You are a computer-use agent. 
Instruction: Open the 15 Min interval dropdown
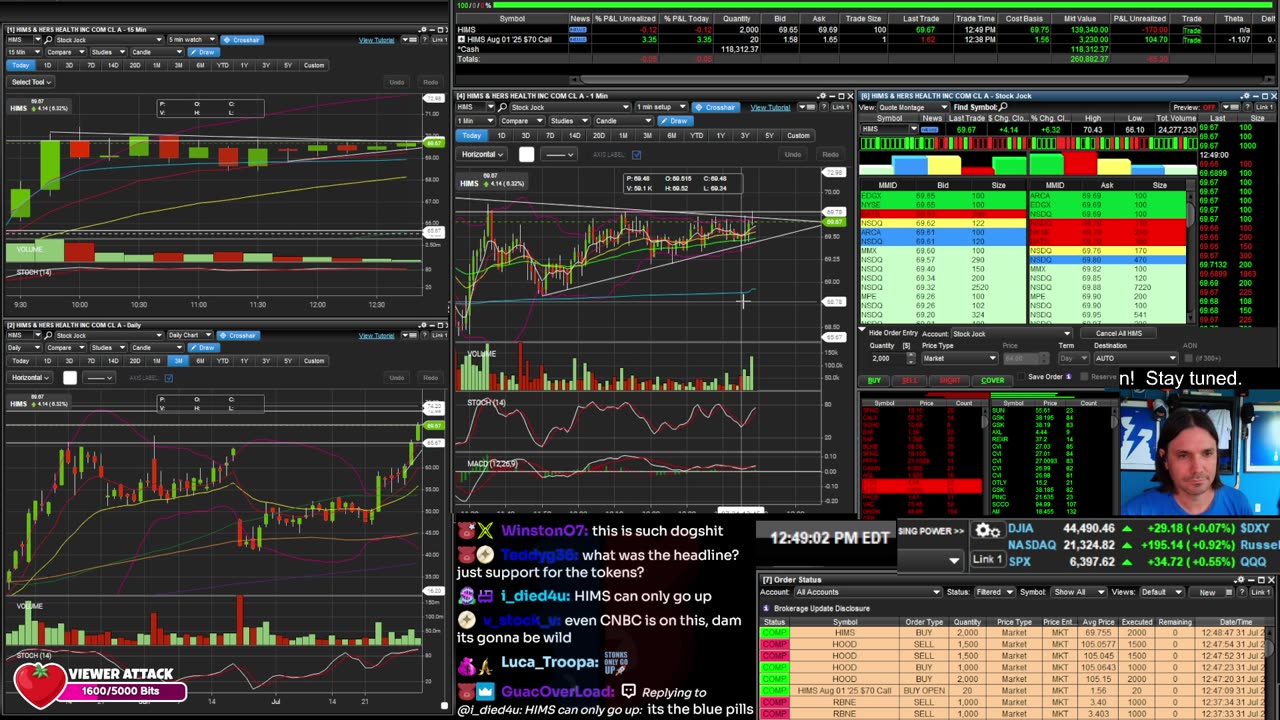click(24, 52)
